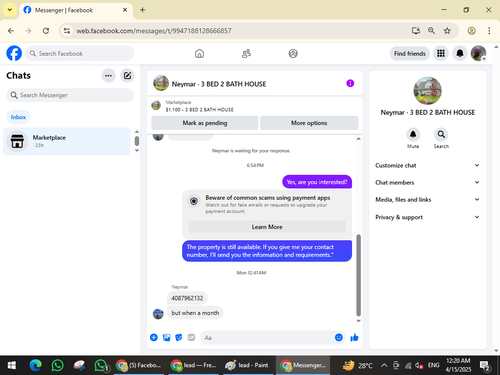Image resolution: width=500 pixels, height=375 pixels.
Task: Switch to Messenger | Facebook browser tab
Action: (76, 10)
